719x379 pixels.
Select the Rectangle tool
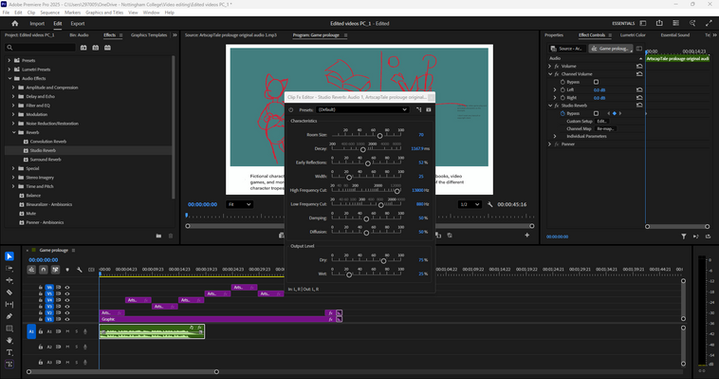9,329
